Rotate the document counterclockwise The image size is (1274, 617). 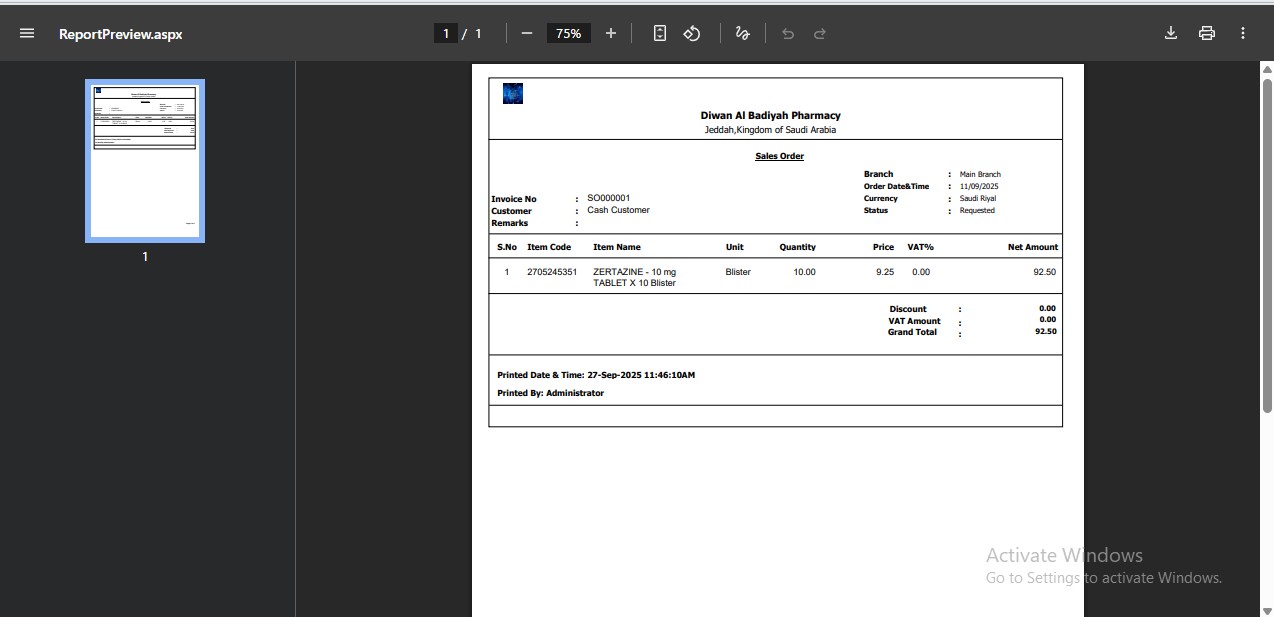(x=692, y=33)
